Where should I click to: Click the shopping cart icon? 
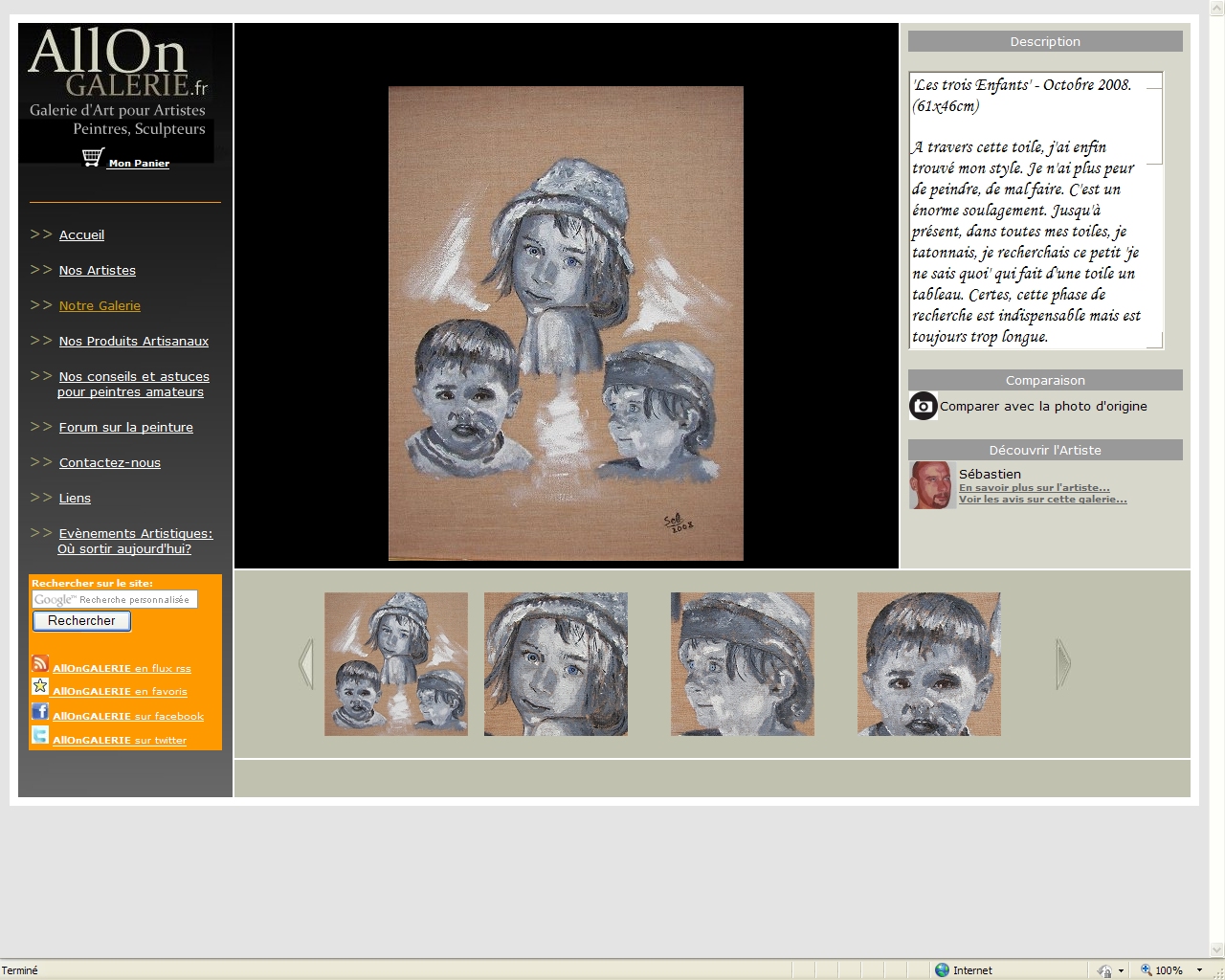(93, 158)
